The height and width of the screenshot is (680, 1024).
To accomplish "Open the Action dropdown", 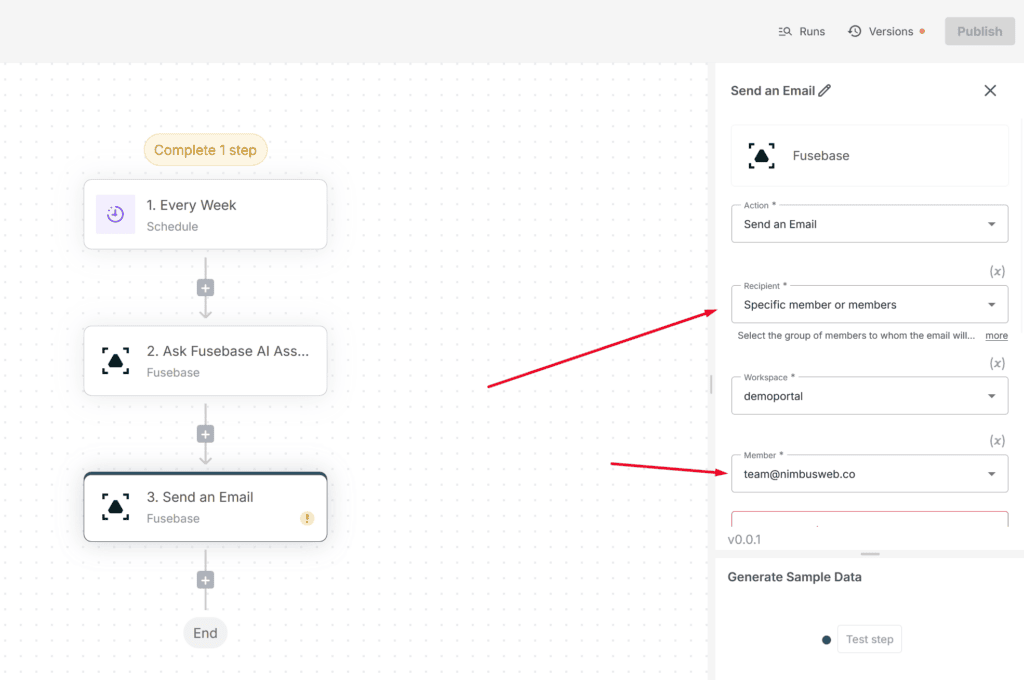I will (869, 224).
